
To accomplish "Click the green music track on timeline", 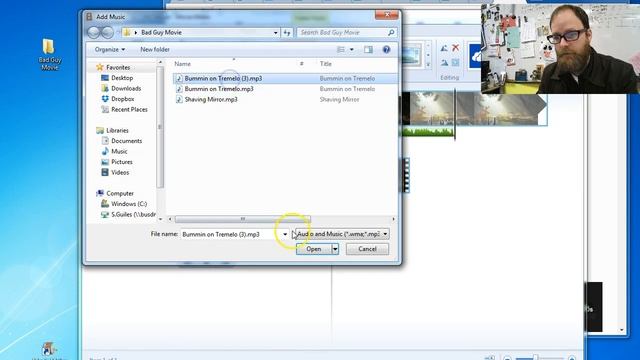I will coord(427,131).
